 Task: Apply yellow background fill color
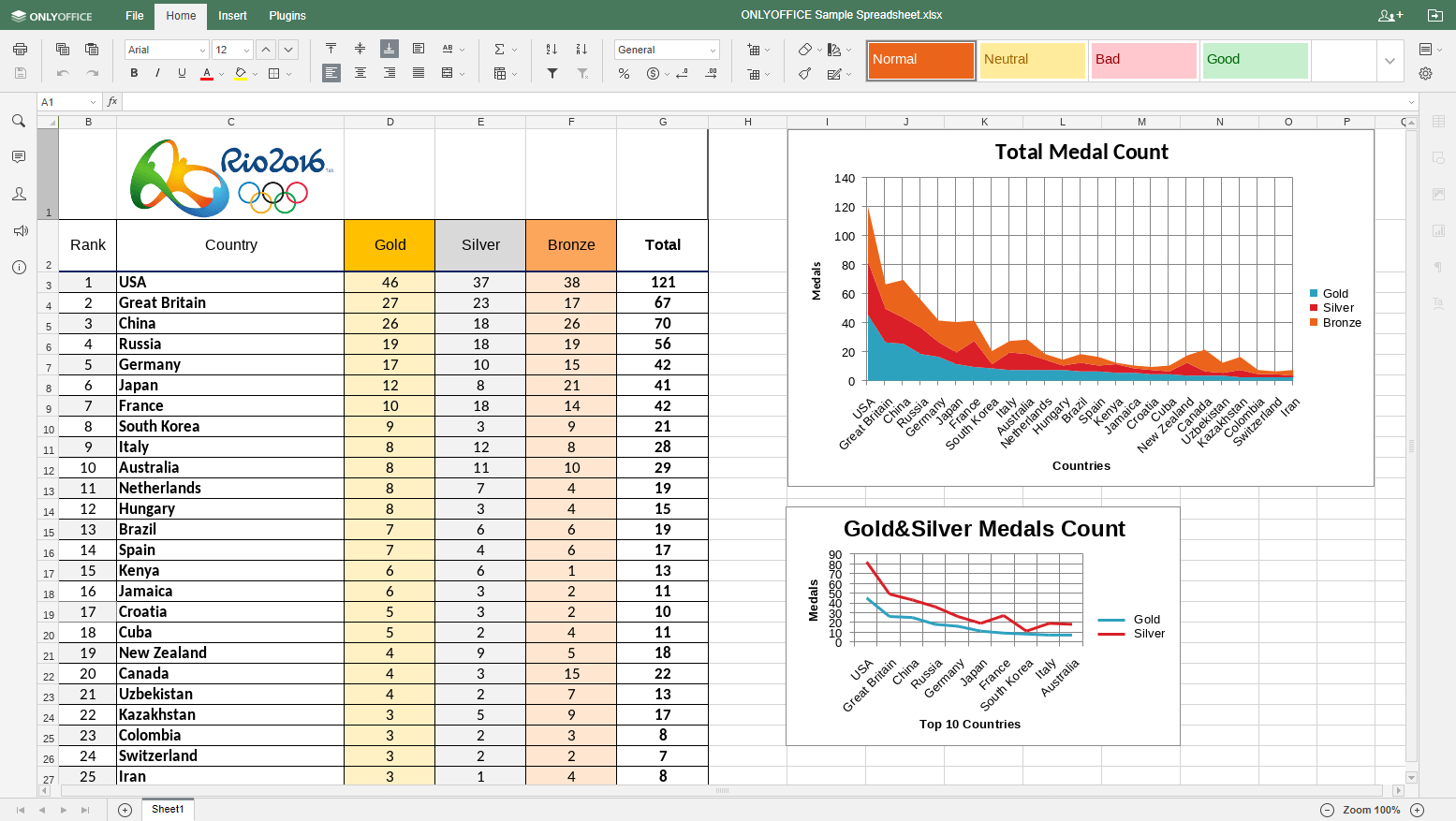pyautogui.click(x=241, y=73)
